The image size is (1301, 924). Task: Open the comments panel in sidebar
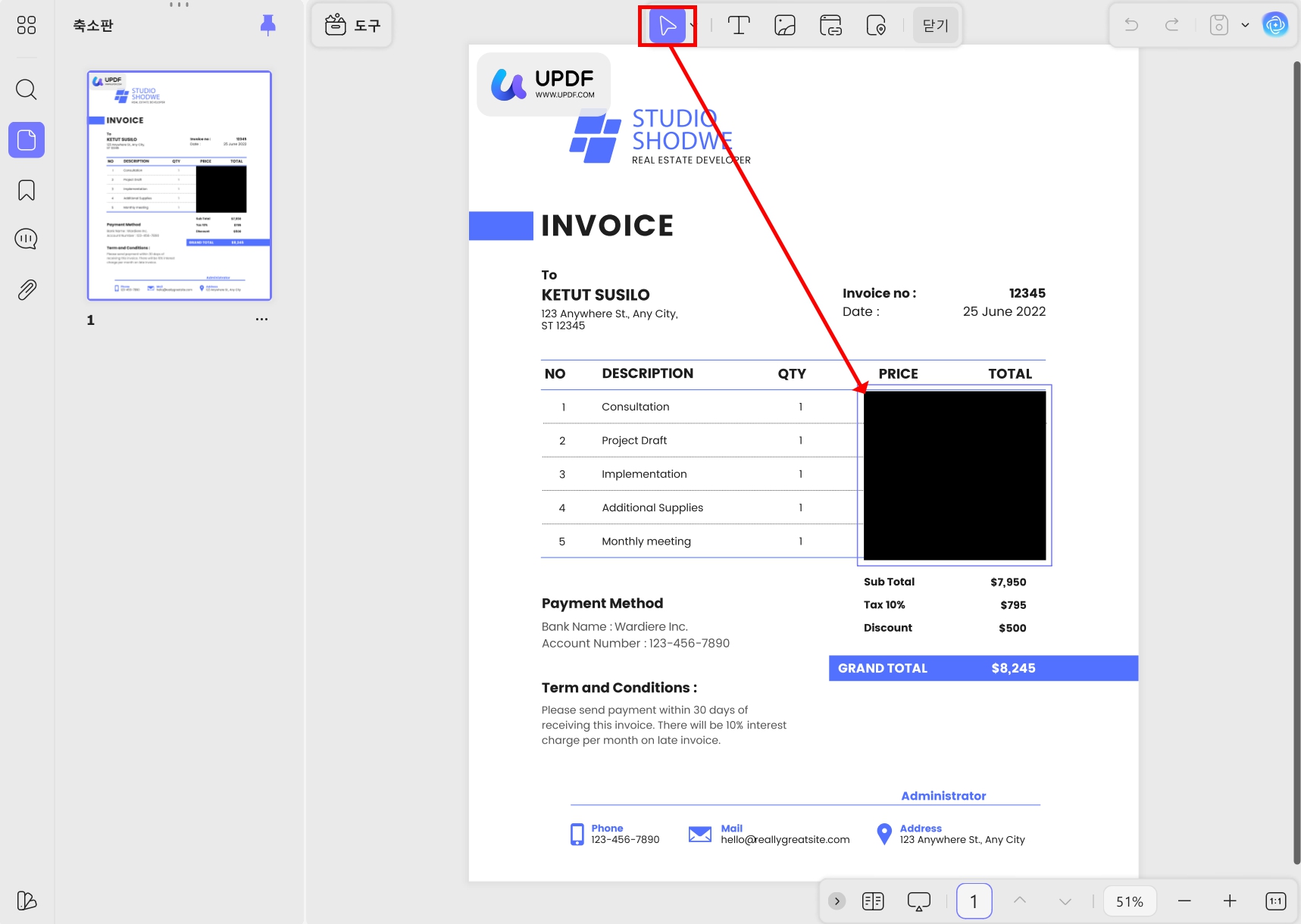(x=27, y=239)
